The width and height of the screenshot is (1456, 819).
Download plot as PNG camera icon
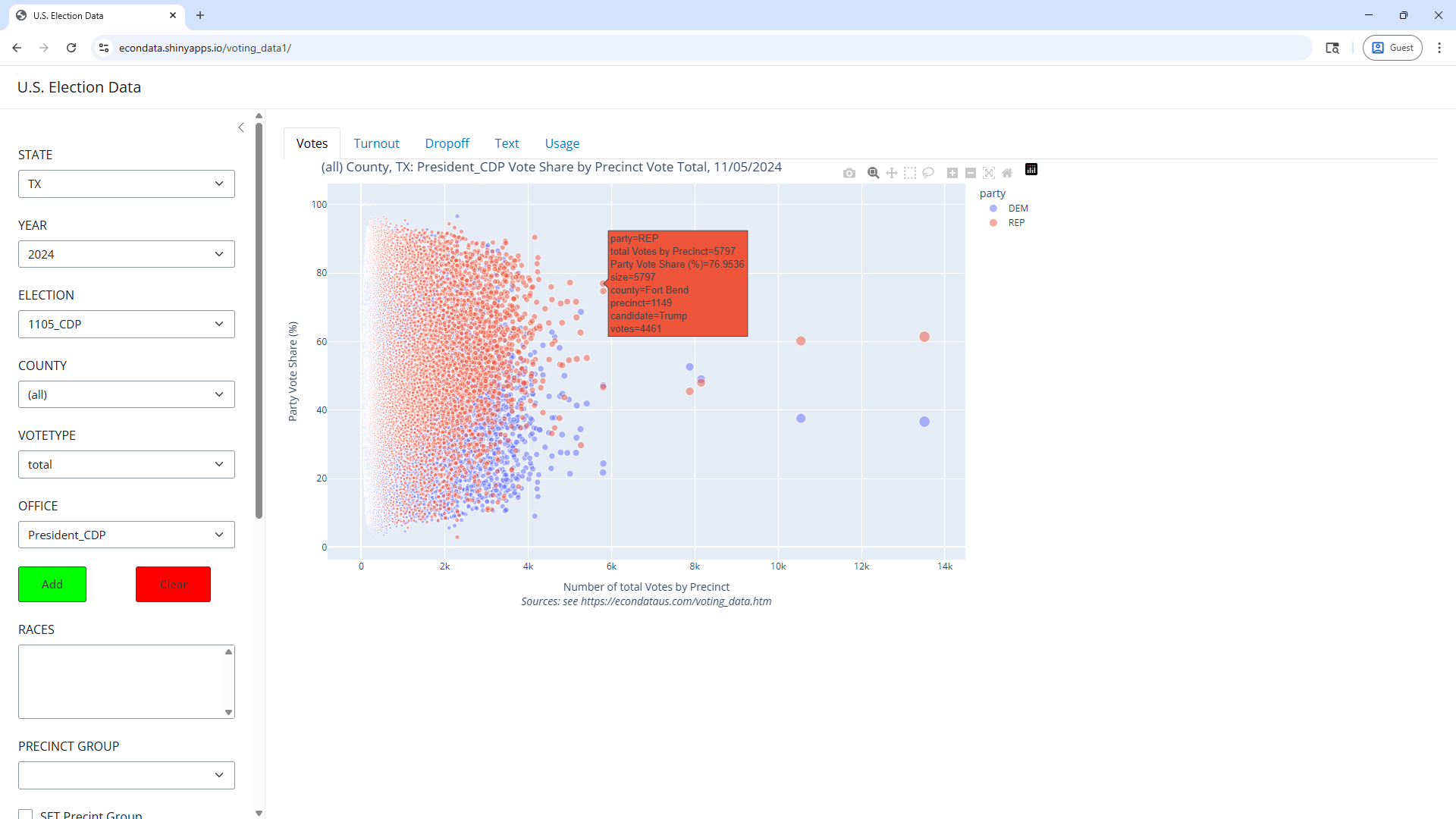[849, 173]
